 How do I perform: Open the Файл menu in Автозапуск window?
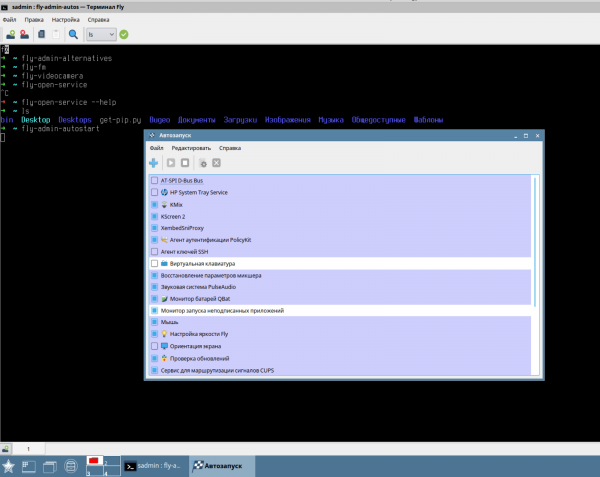click(x=157, y=147)
